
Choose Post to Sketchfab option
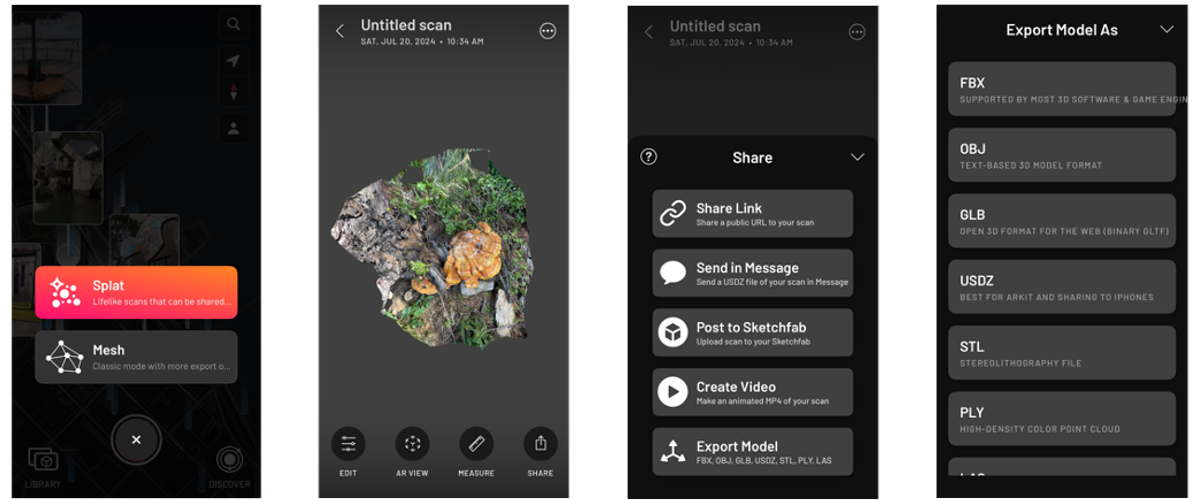coord(753,333)
